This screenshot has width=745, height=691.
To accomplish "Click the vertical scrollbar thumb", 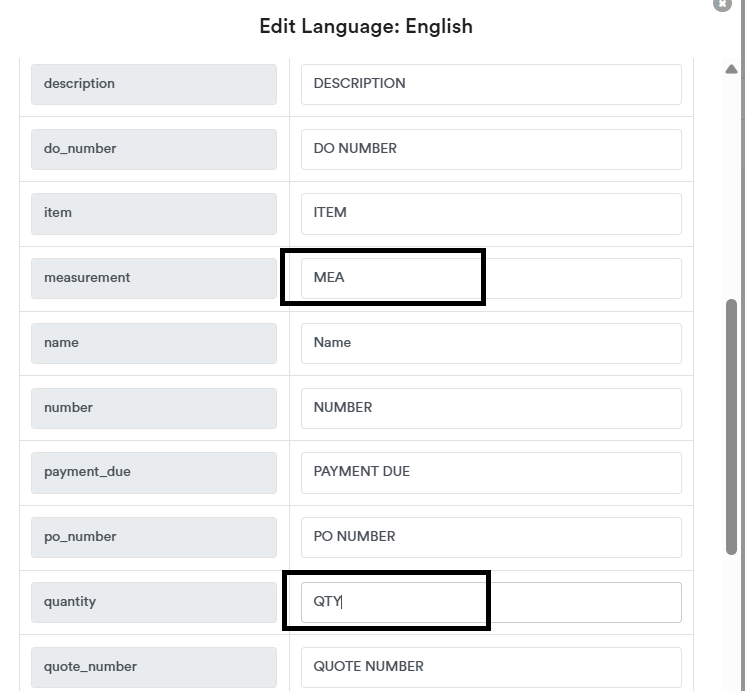I will tap(732, 425).
